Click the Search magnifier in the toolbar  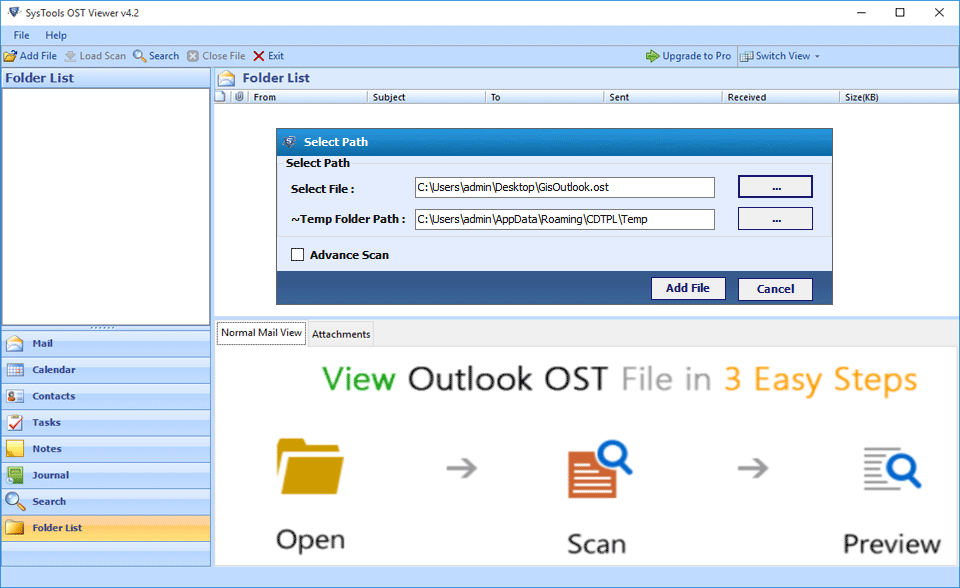tap(140, 56)
